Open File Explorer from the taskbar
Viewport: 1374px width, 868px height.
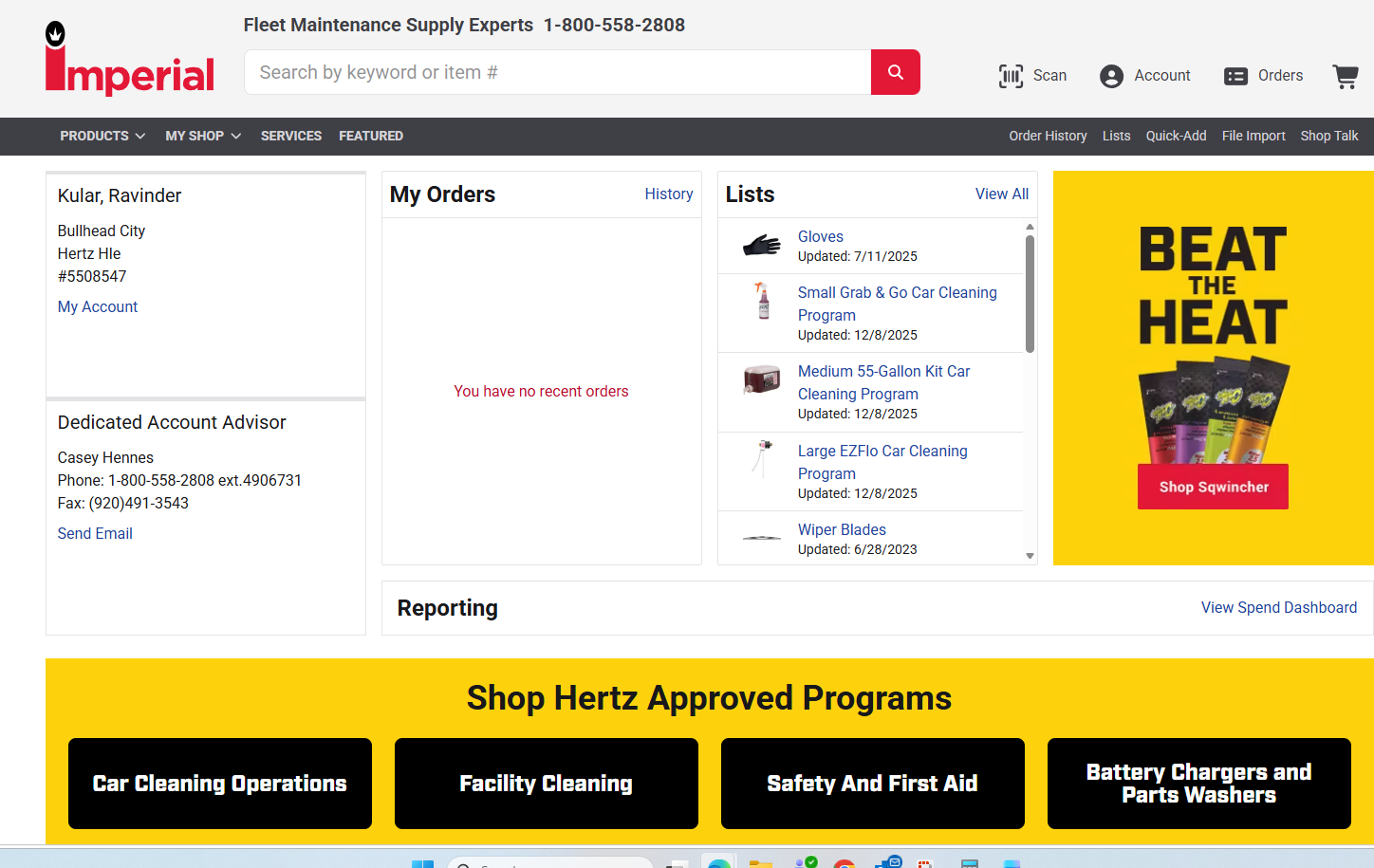(x=760, y=862)
